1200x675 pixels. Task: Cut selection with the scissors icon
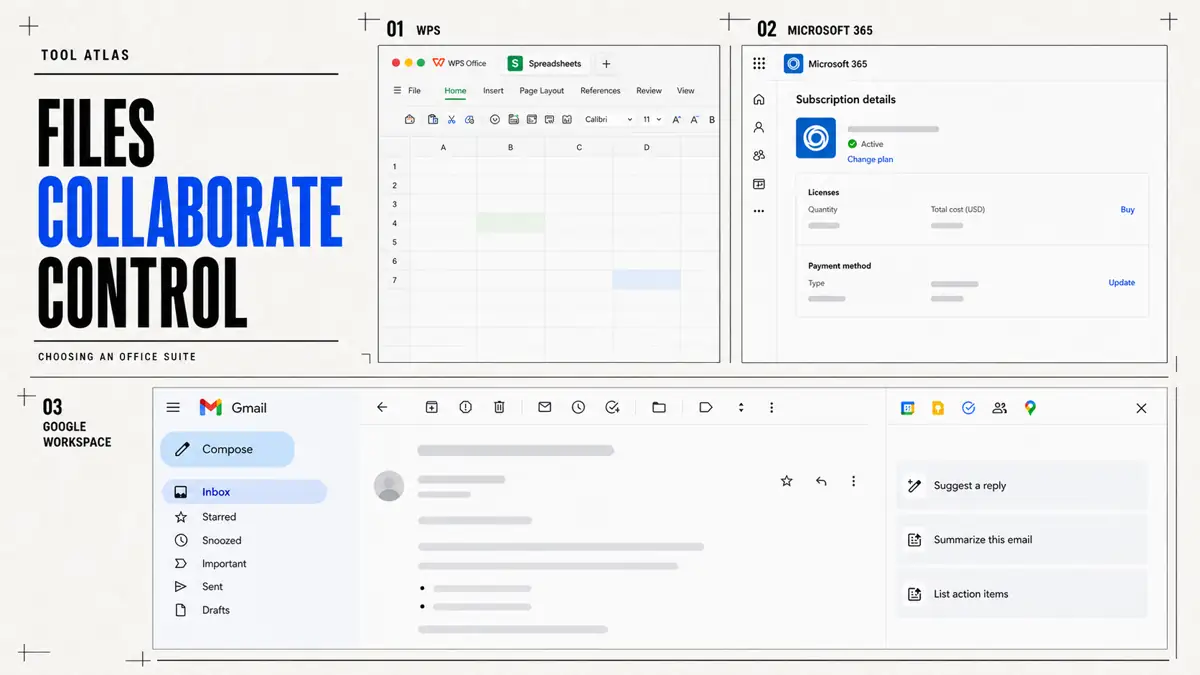(452, 119)
